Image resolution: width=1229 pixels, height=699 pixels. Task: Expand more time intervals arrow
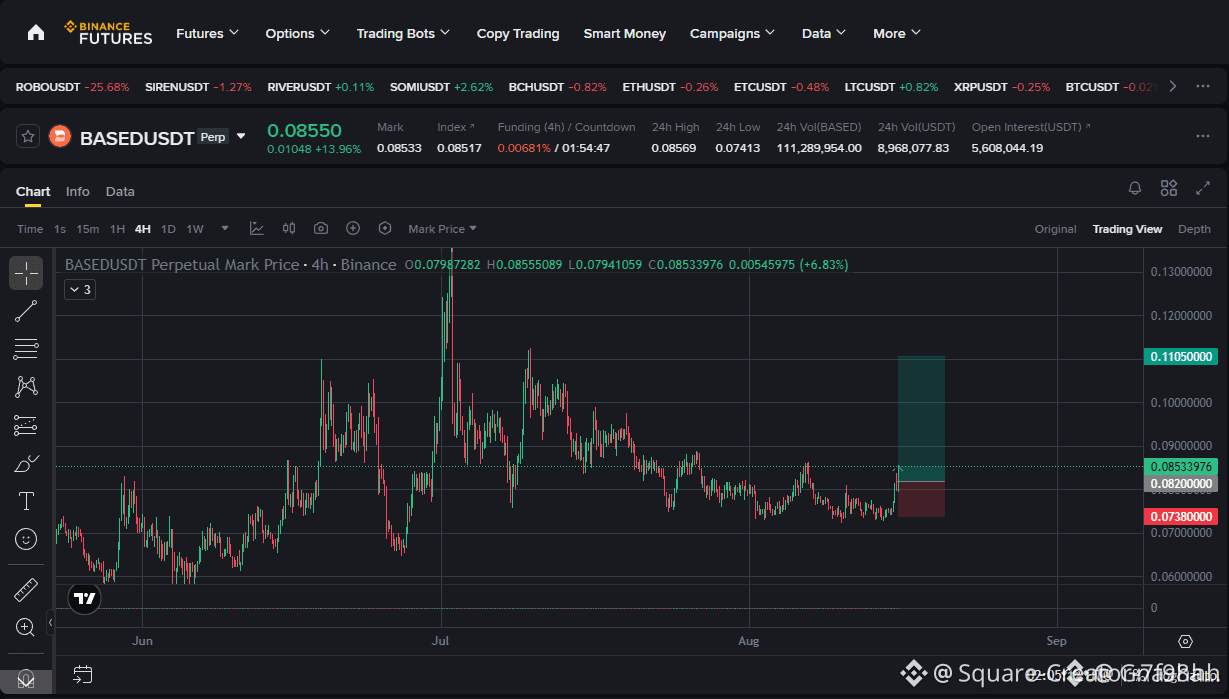click(225, 229)
